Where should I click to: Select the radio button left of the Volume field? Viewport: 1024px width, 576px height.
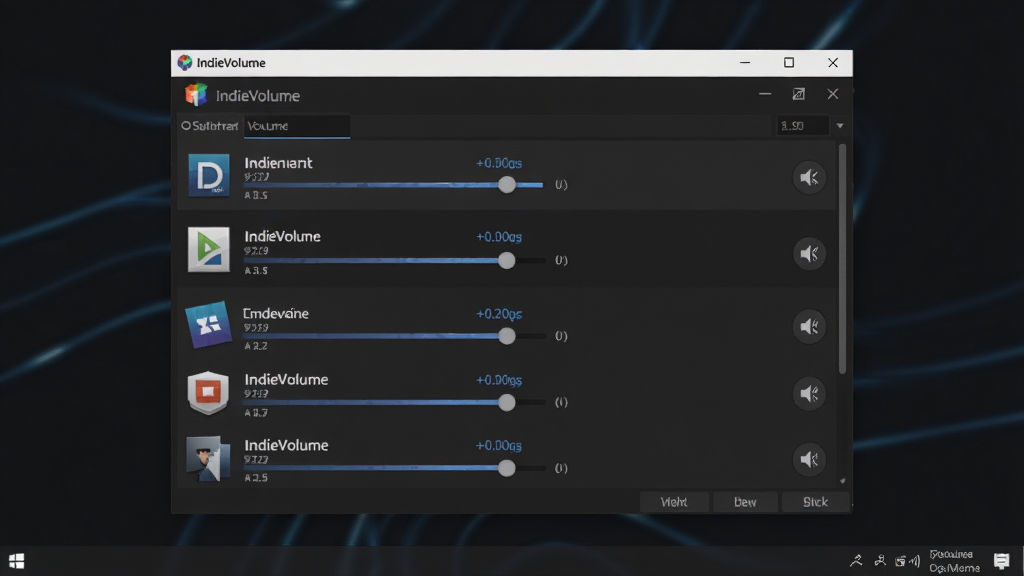click(x=186, y=125)
